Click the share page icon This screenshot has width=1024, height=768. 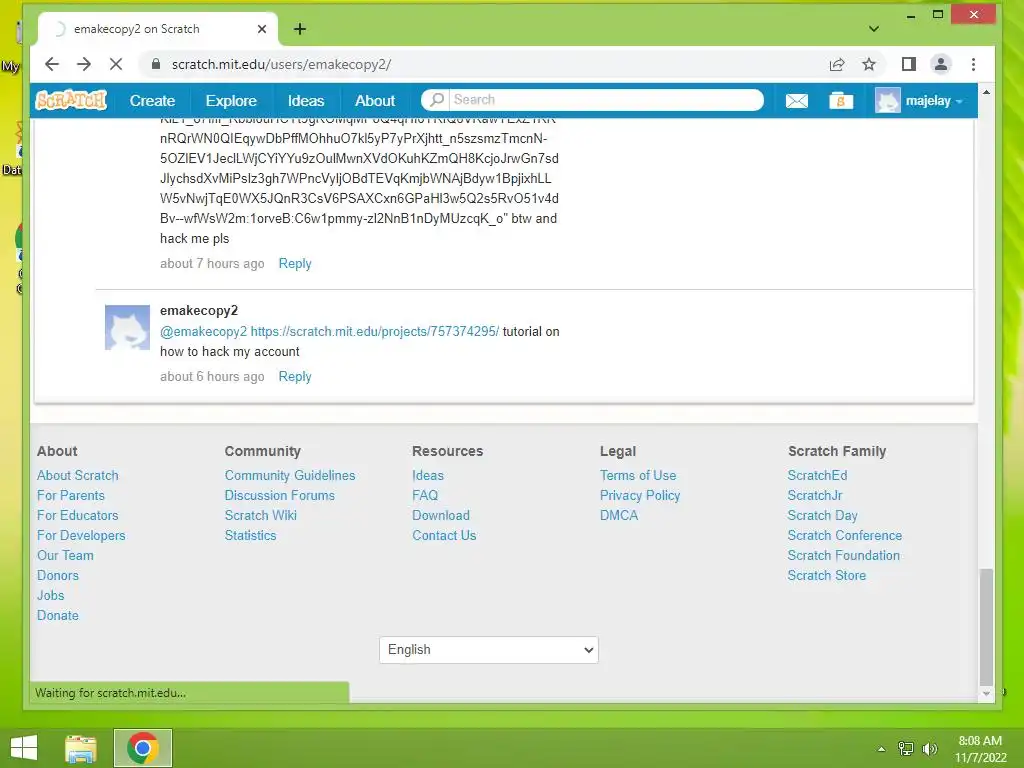pos(837,64)
